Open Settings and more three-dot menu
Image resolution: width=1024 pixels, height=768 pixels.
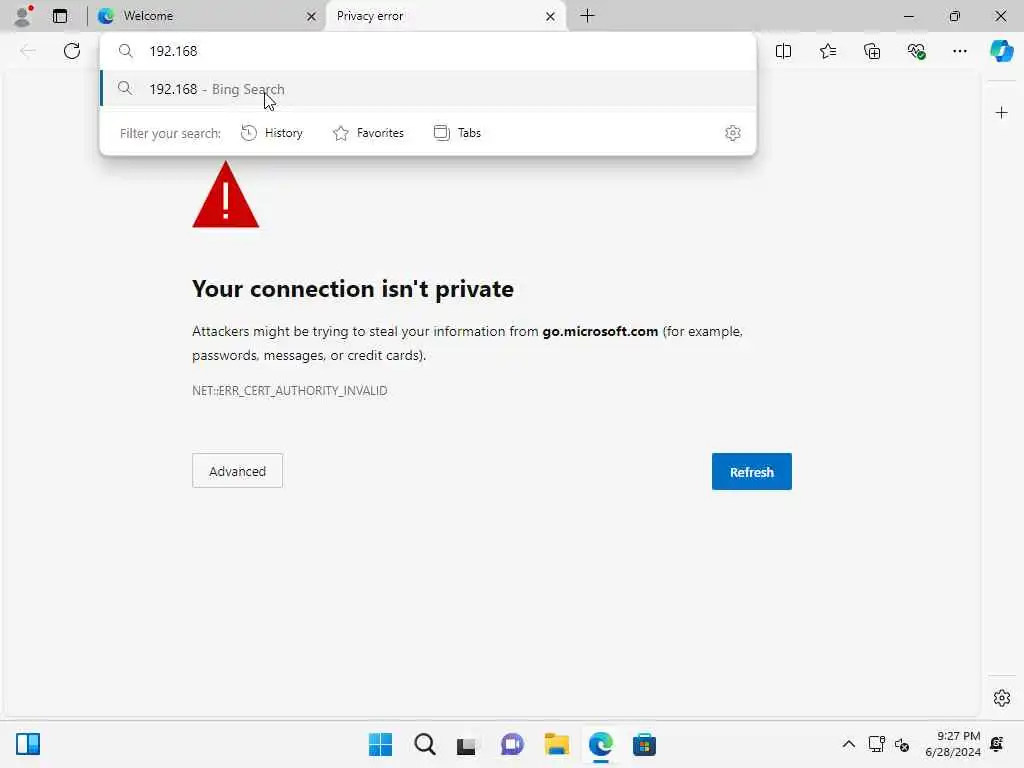coord(959,51)
